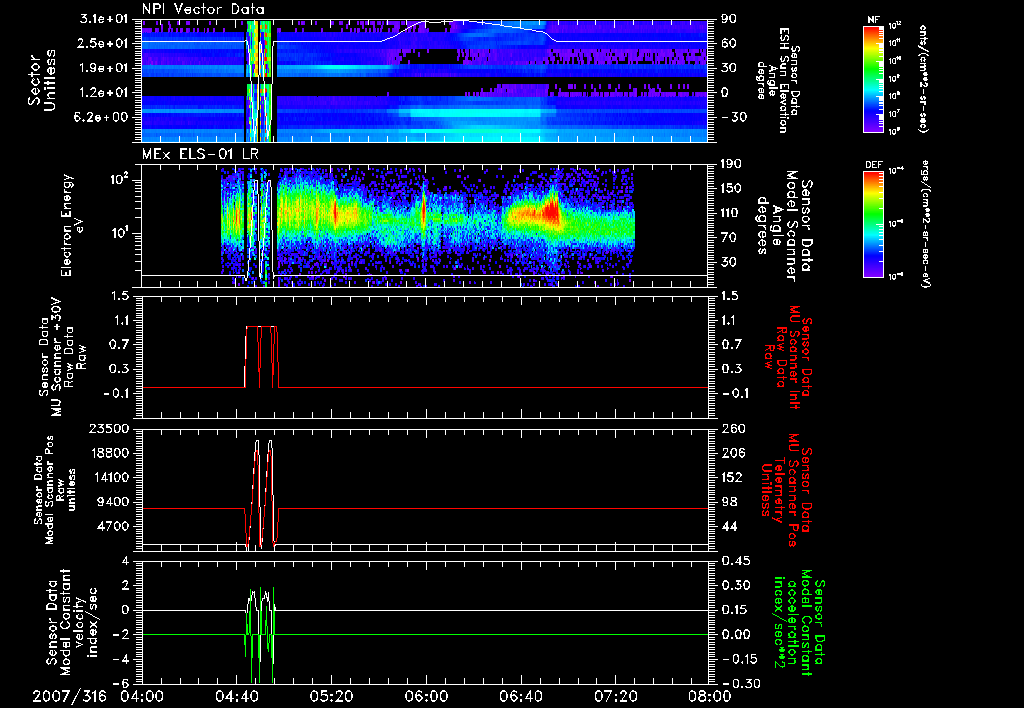
Task: Click the '152' telemetry tick label
Action: click(731, 477)
